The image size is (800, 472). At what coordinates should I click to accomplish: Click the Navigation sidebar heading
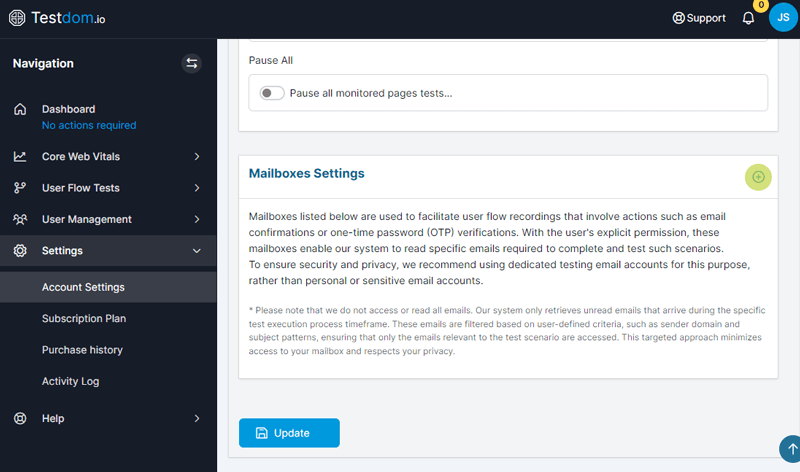(43, 63)
